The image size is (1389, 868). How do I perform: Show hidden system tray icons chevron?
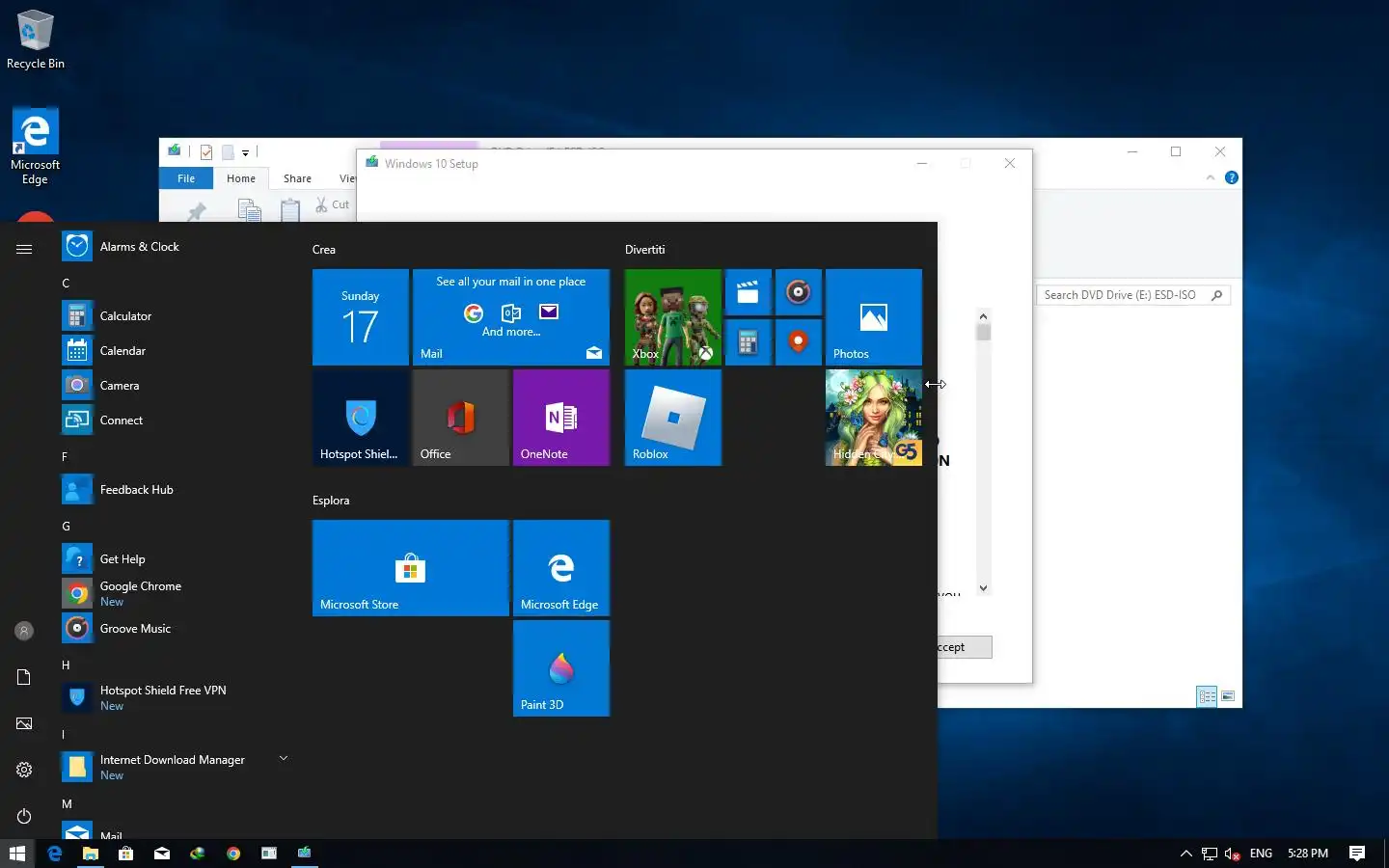(1186, 854)
